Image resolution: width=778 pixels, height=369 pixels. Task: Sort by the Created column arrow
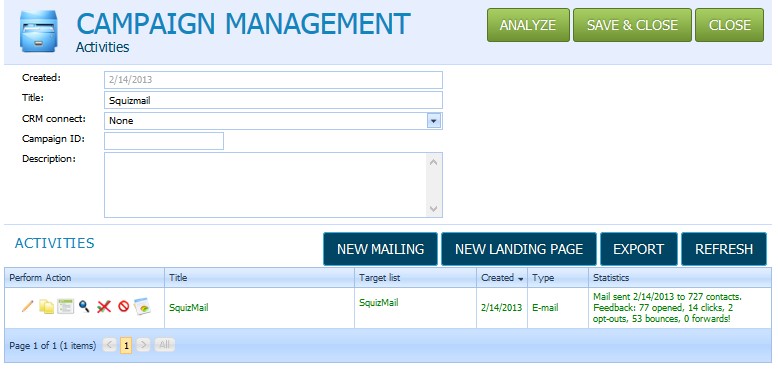(520, 279)
